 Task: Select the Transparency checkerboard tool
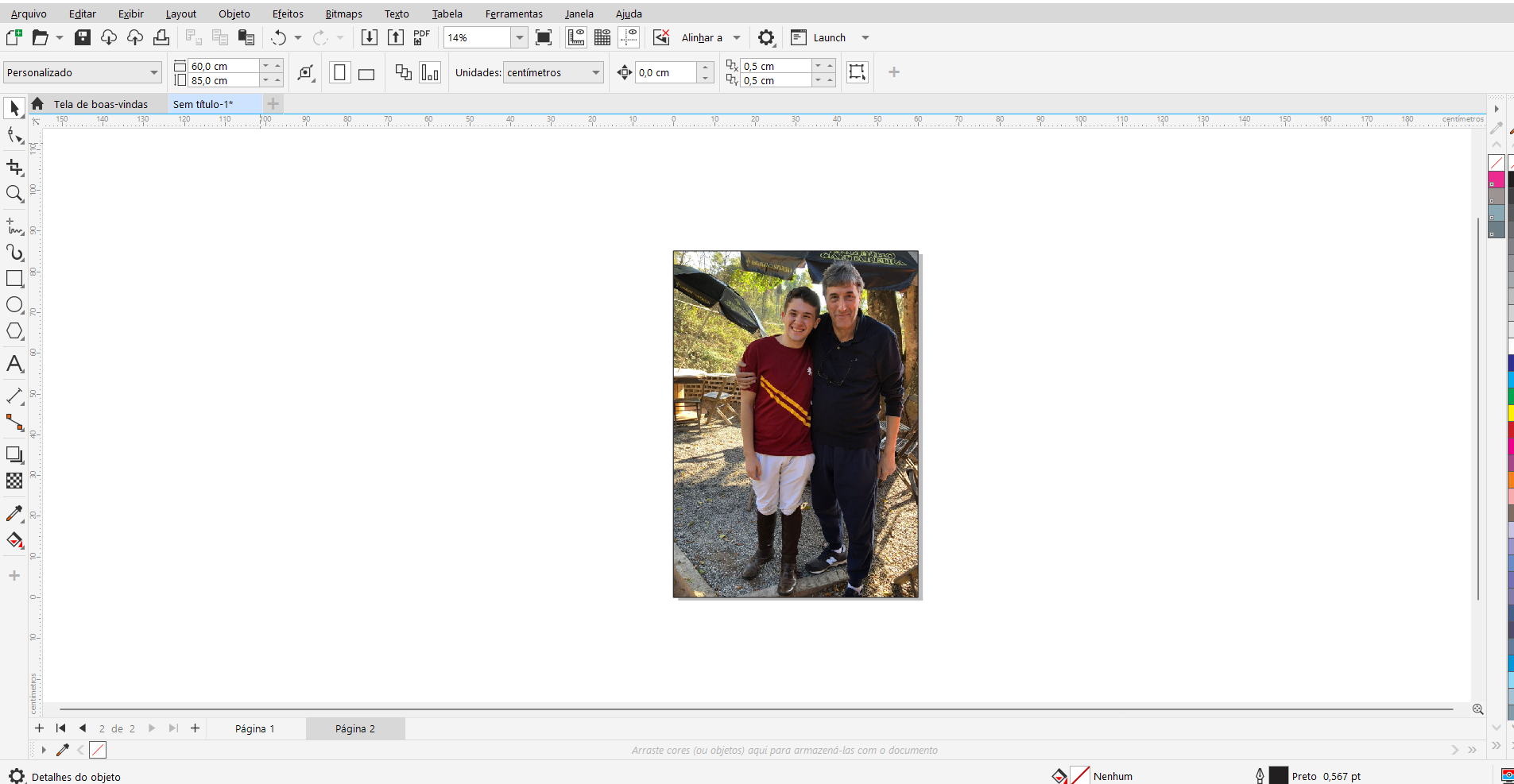pos(14,481)
